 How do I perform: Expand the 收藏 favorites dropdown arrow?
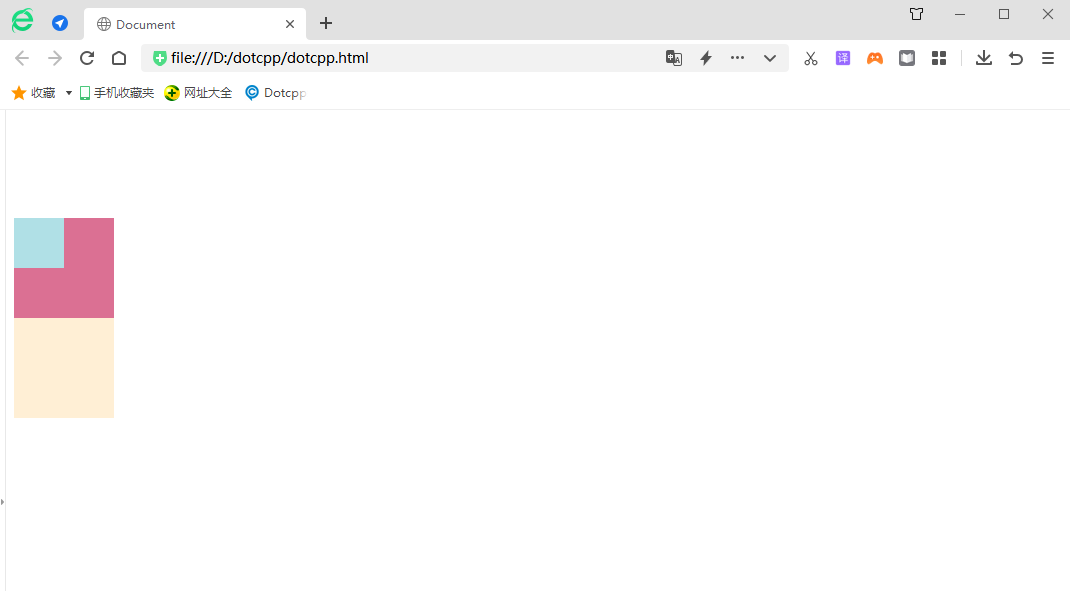point(69,93)
